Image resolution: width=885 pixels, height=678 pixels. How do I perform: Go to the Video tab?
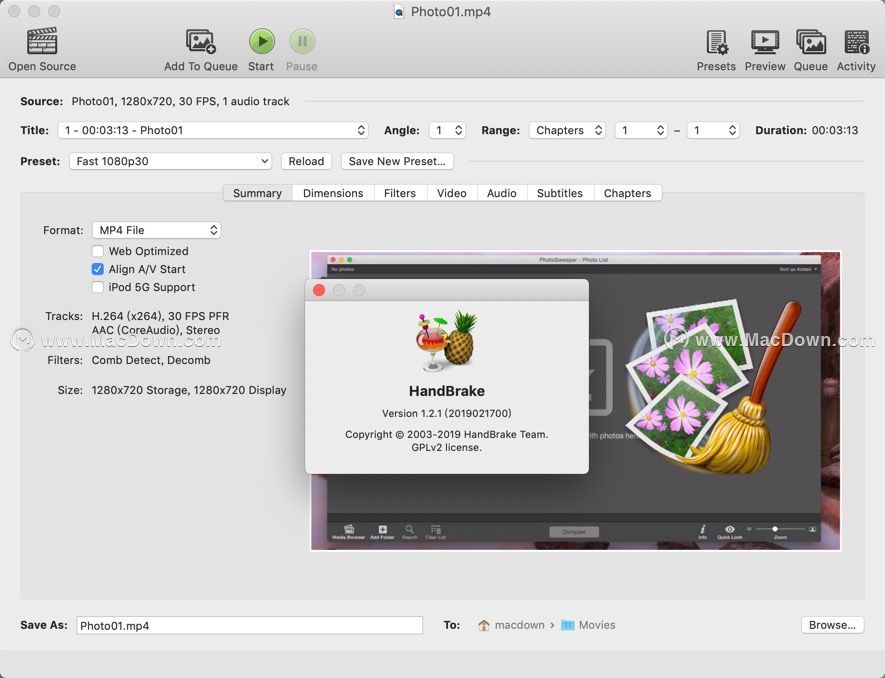click(452, 193)
